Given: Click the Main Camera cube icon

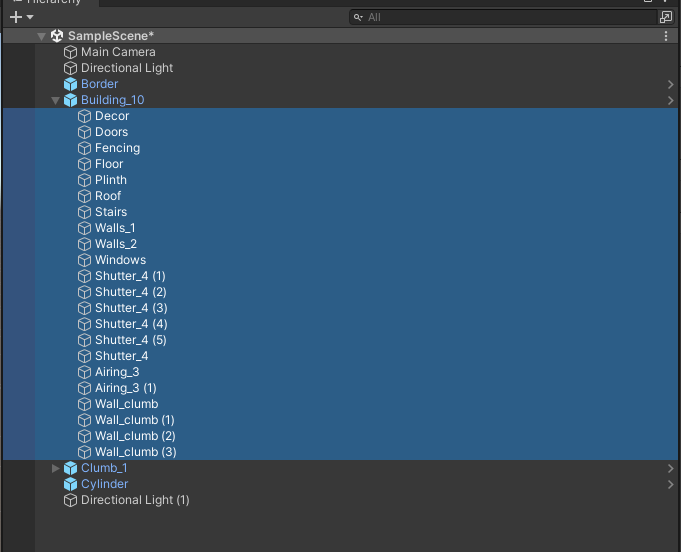Looking at the screenshot, I should click(x=70, y=52).
